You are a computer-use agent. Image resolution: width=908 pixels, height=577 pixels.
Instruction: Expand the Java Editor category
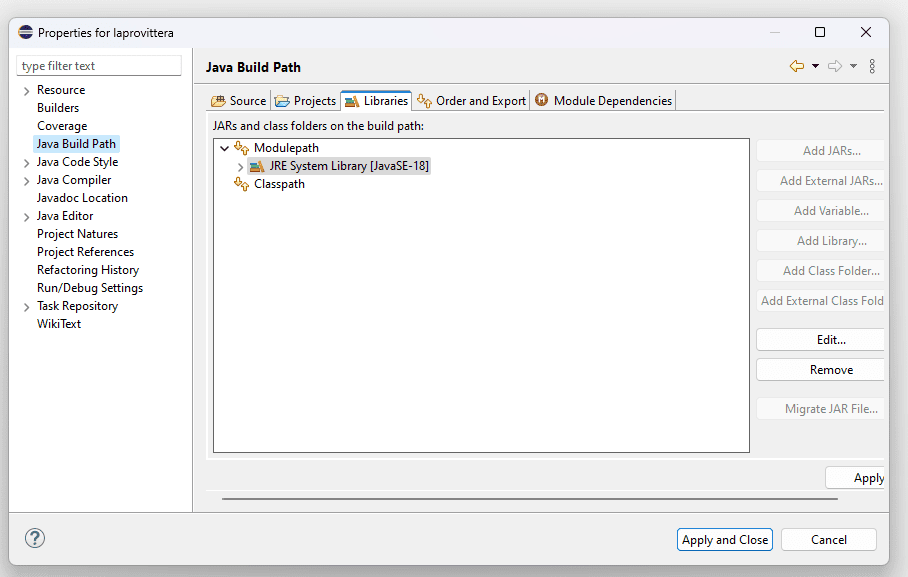tap(26, 217)
